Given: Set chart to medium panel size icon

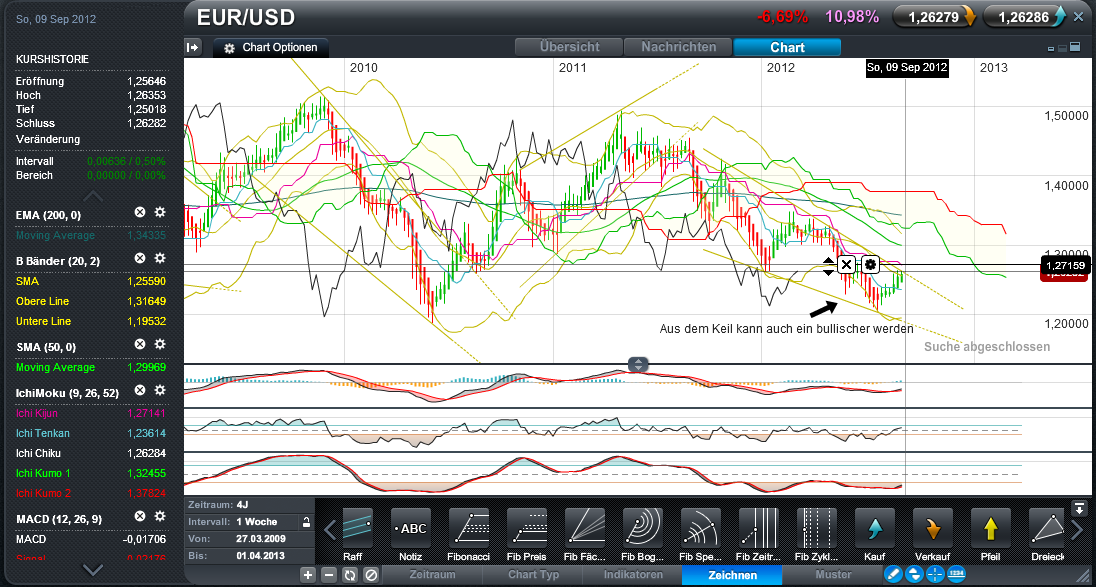Looking at the screenshot, I should (x=1062, y=48).
